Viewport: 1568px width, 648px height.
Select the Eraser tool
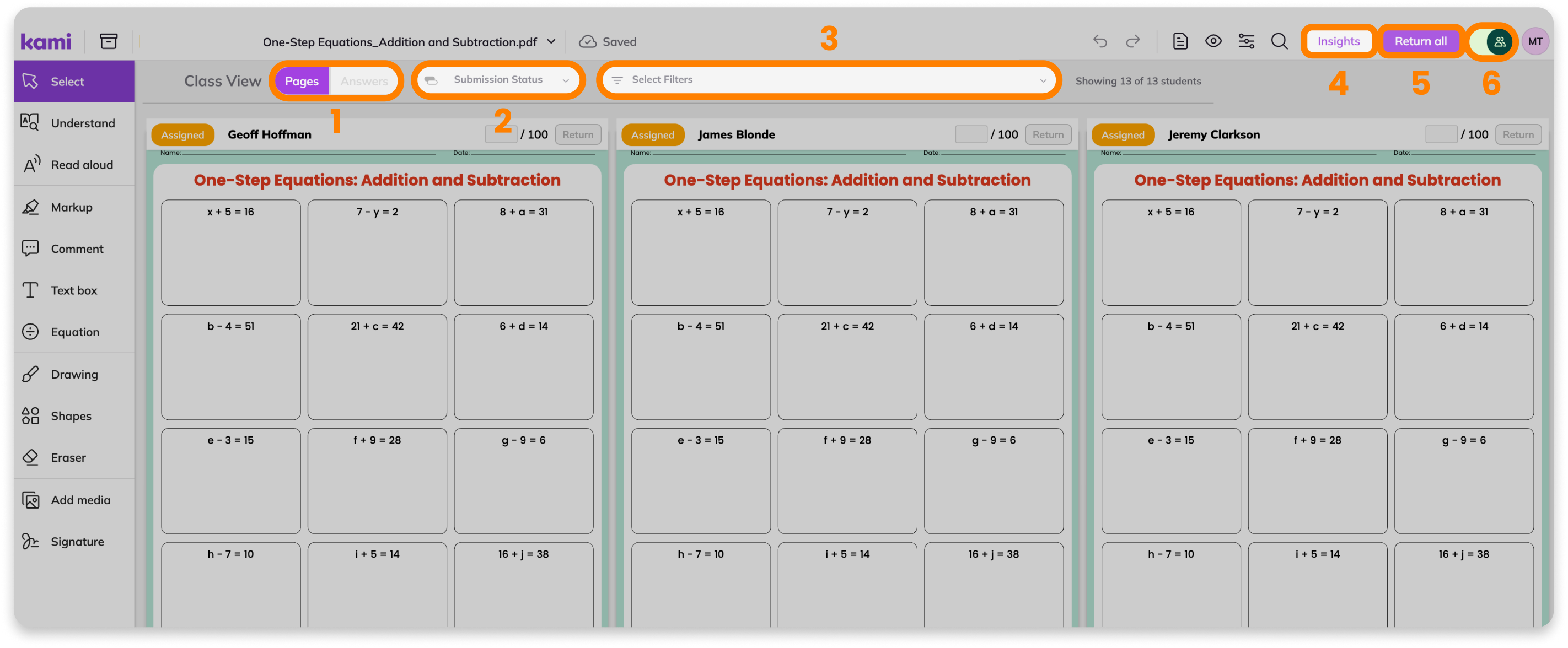[74, 457]
